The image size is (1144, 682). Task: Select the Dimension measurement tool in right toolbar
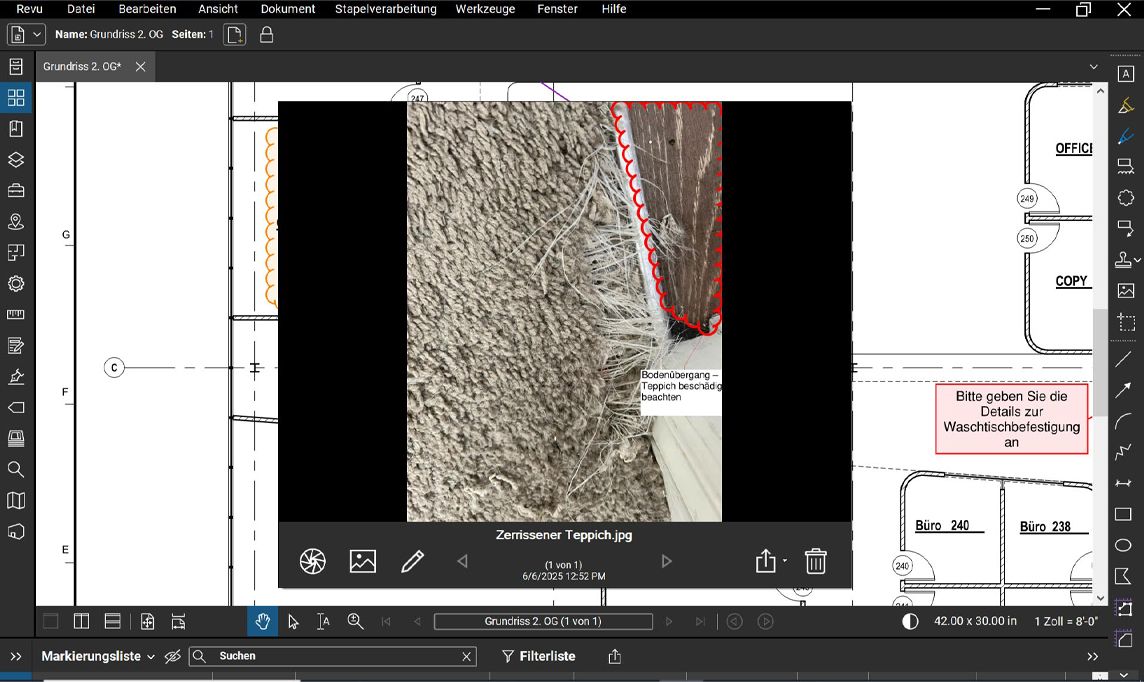click(x=1124, y=483)
